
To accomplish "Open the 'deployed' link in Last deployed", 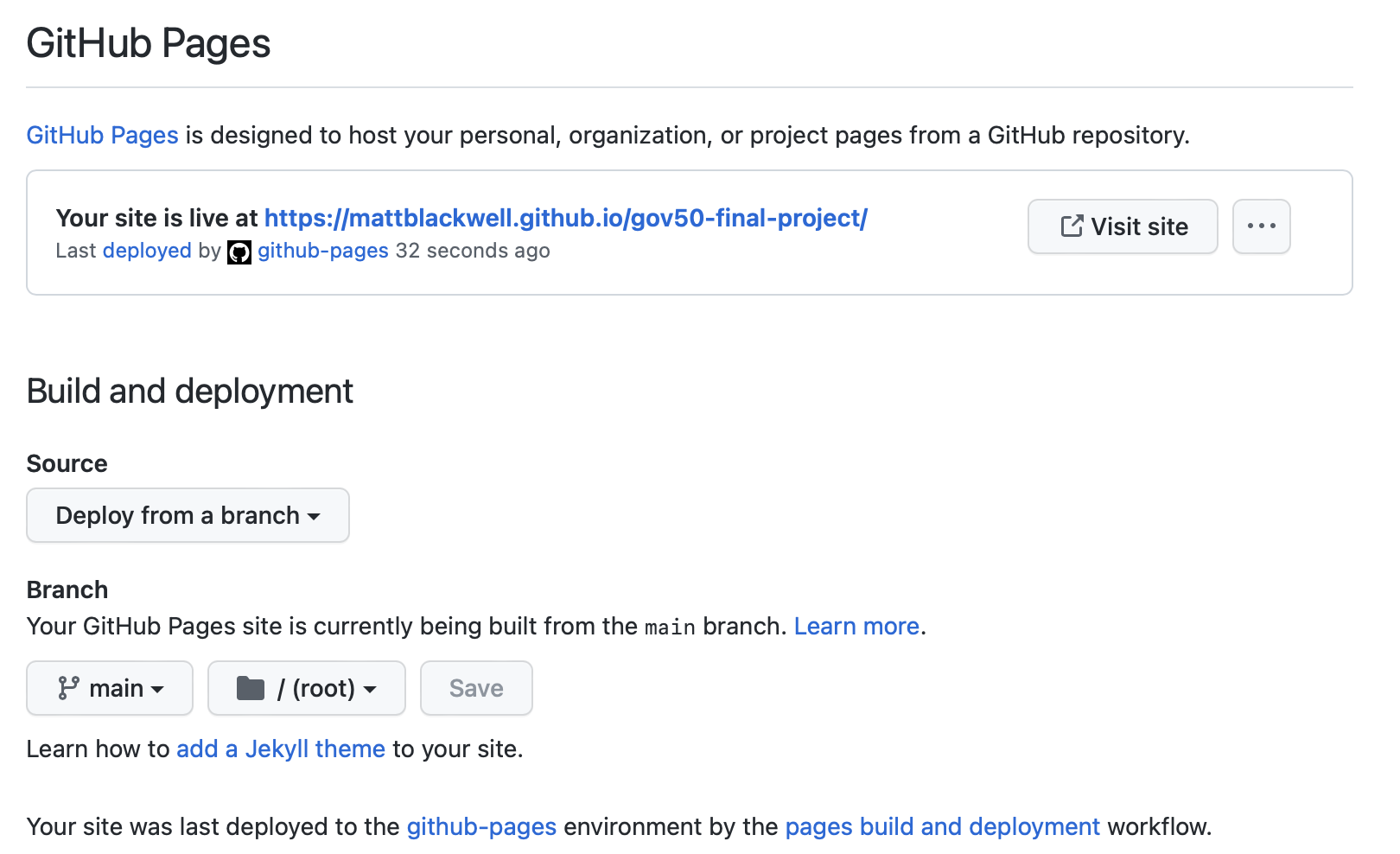I will pos(147,251).
